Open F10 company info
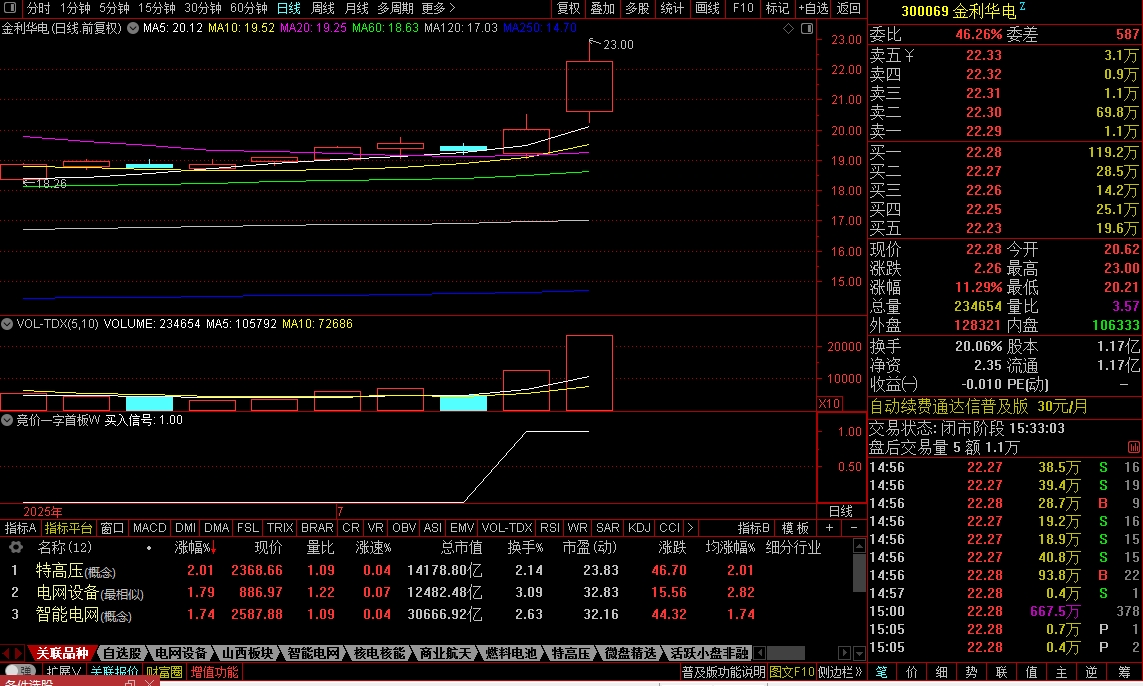The width and height of the screenshot is (1143, 686). (x=743, y=8)
